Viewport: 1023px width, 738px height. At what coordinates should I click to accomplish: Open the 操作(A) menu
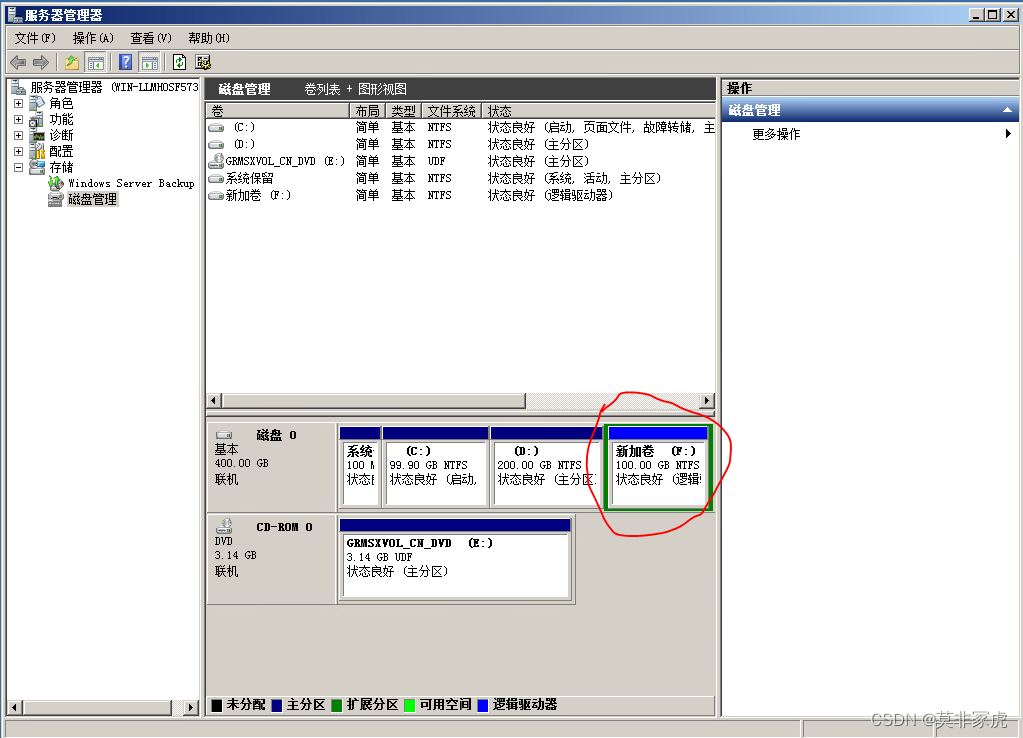point(93,38)
